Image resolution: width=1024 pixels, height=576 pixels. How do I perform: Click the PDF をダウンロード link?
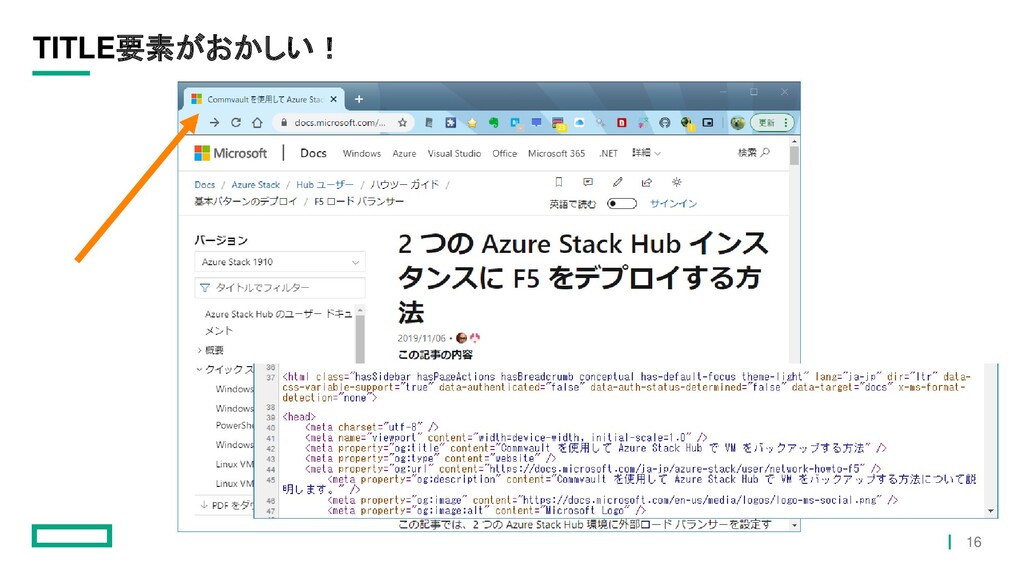pyautogui.click(x=227, y=505)
